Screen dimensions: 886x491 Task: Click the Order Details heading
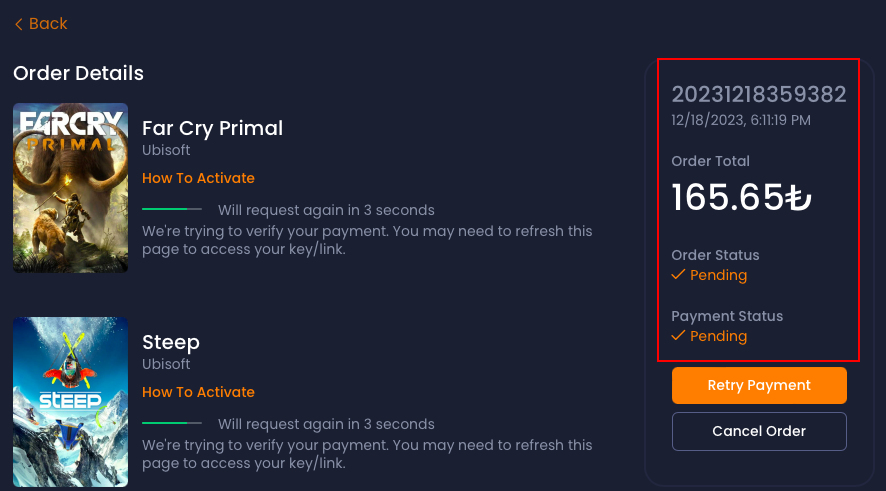78,73
